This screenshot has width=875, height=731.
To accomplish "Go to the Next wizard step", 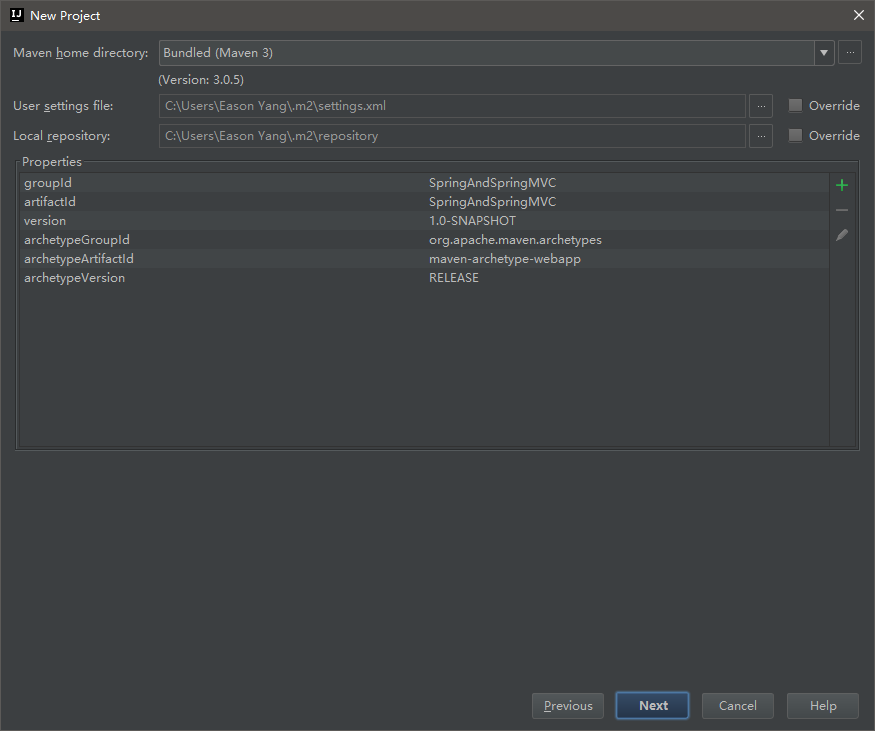I will [x=652, y=705].
